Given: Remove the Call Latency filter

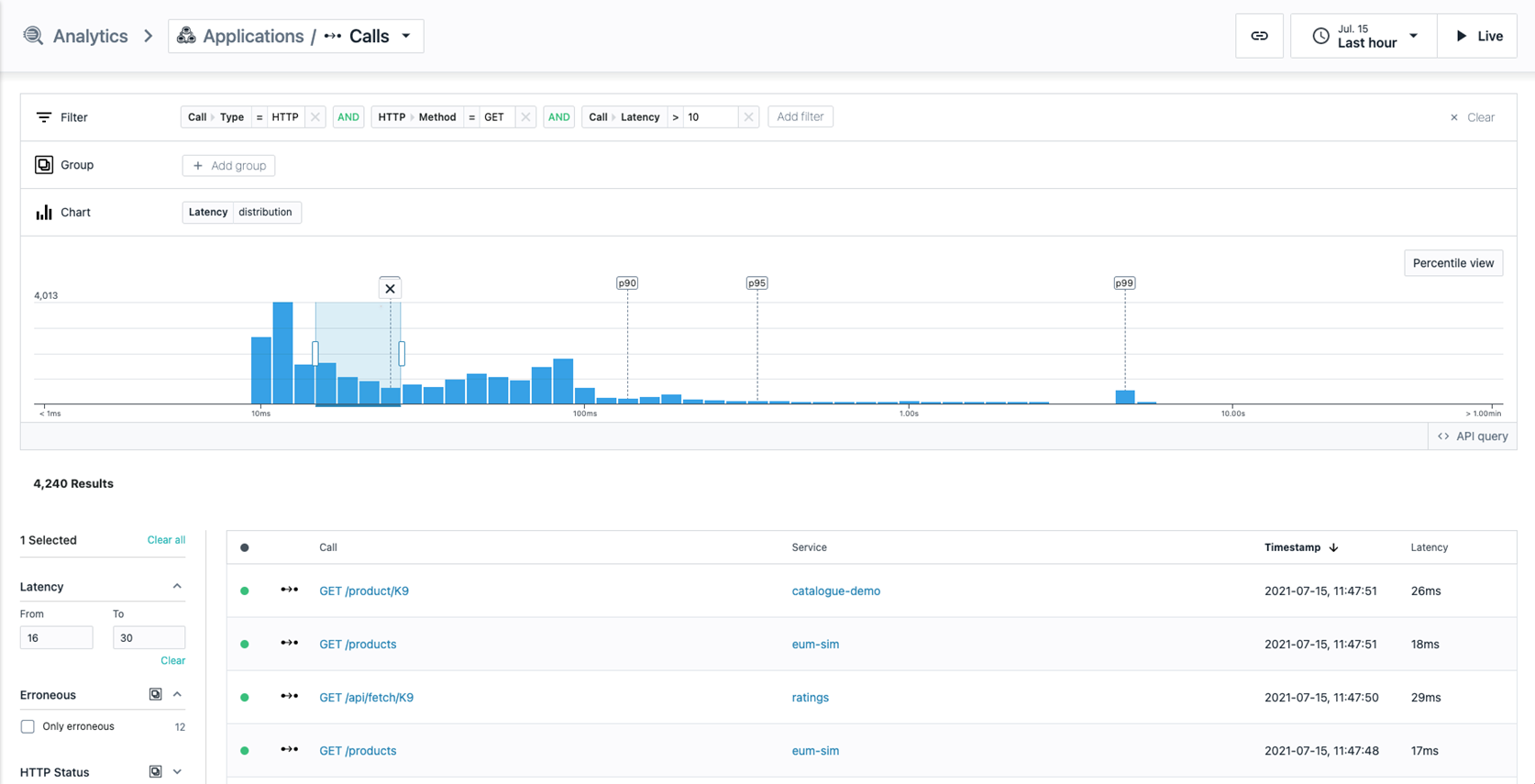Looking at the screenshot, I should point(748,117).
